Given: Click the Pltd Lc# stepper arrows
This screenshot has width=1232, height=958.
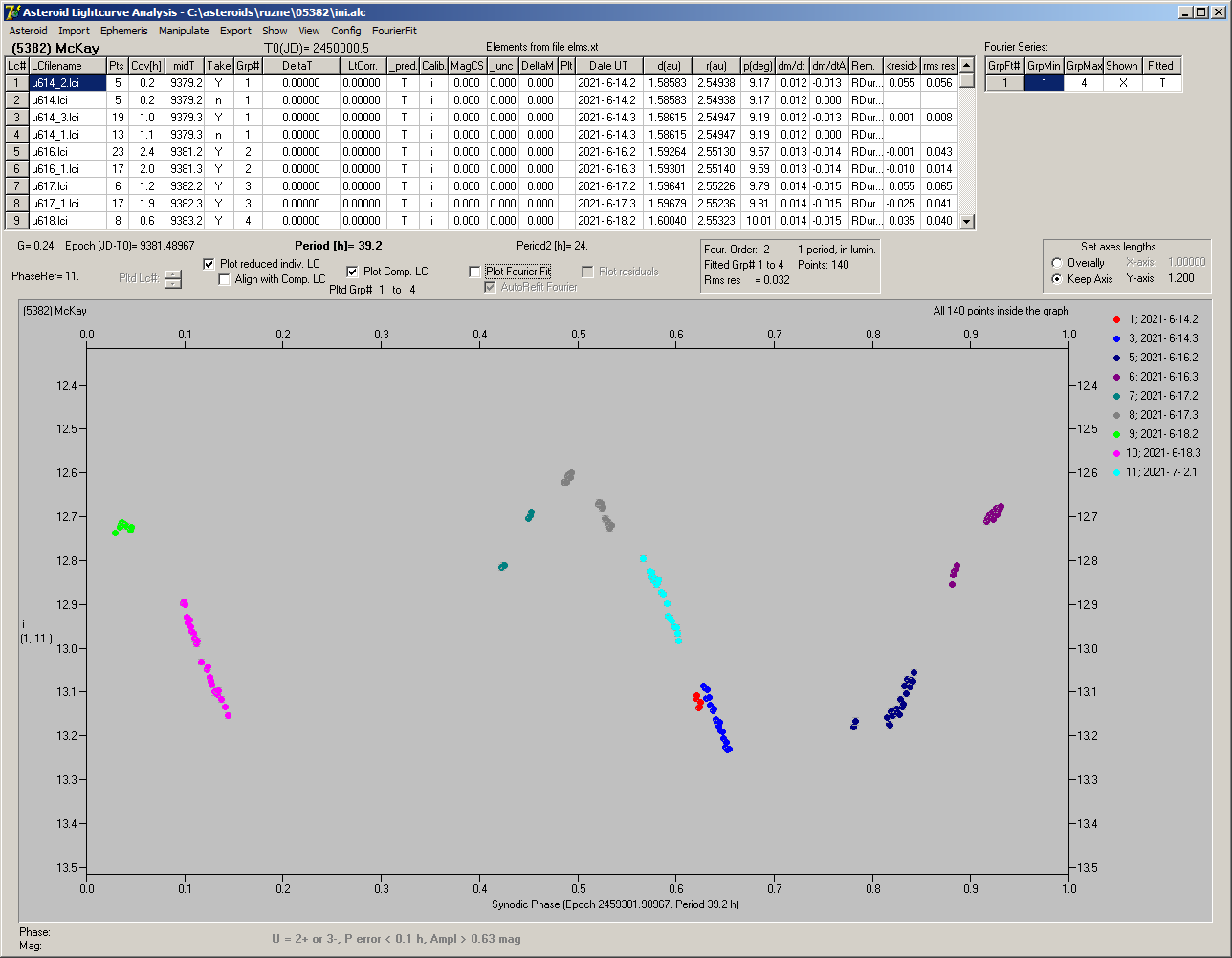Looking at the screenshot, I should pyautogui.click(x=172, y=279).
